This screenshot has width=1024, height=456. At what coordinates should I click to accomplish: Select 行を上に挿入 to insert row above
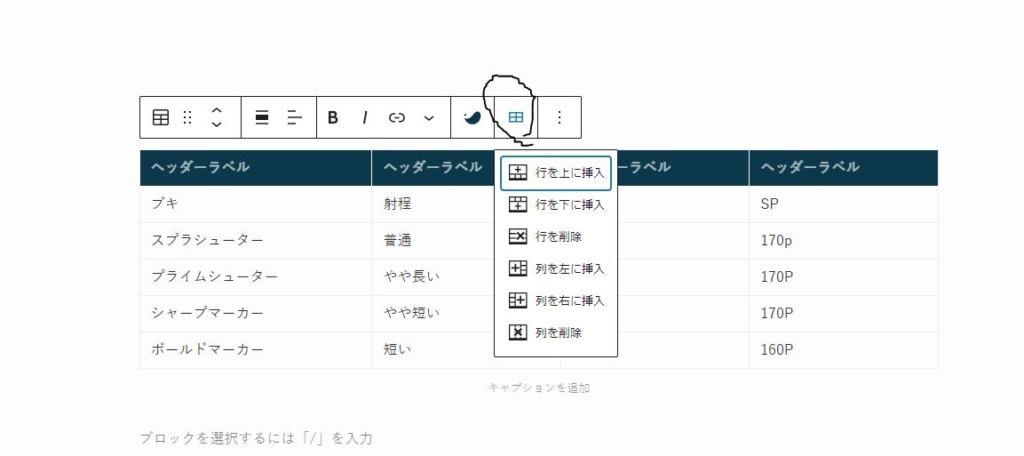556,173
